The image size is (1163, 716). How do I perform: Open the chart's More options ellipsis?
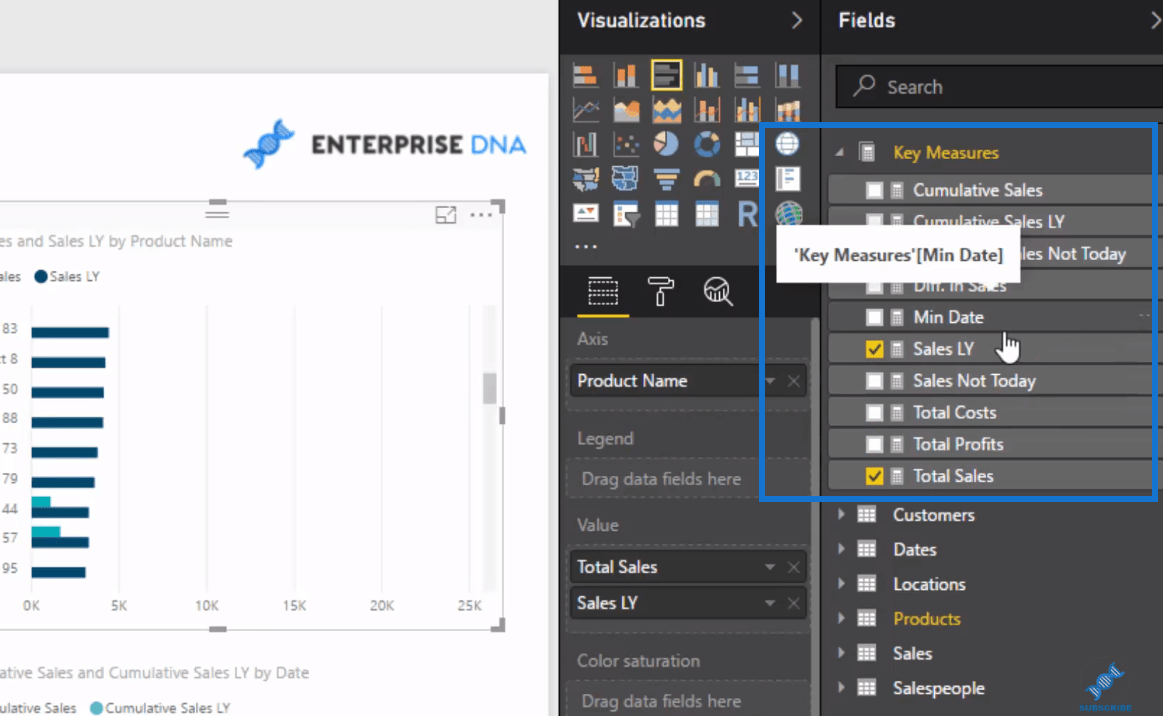(481, 215)
